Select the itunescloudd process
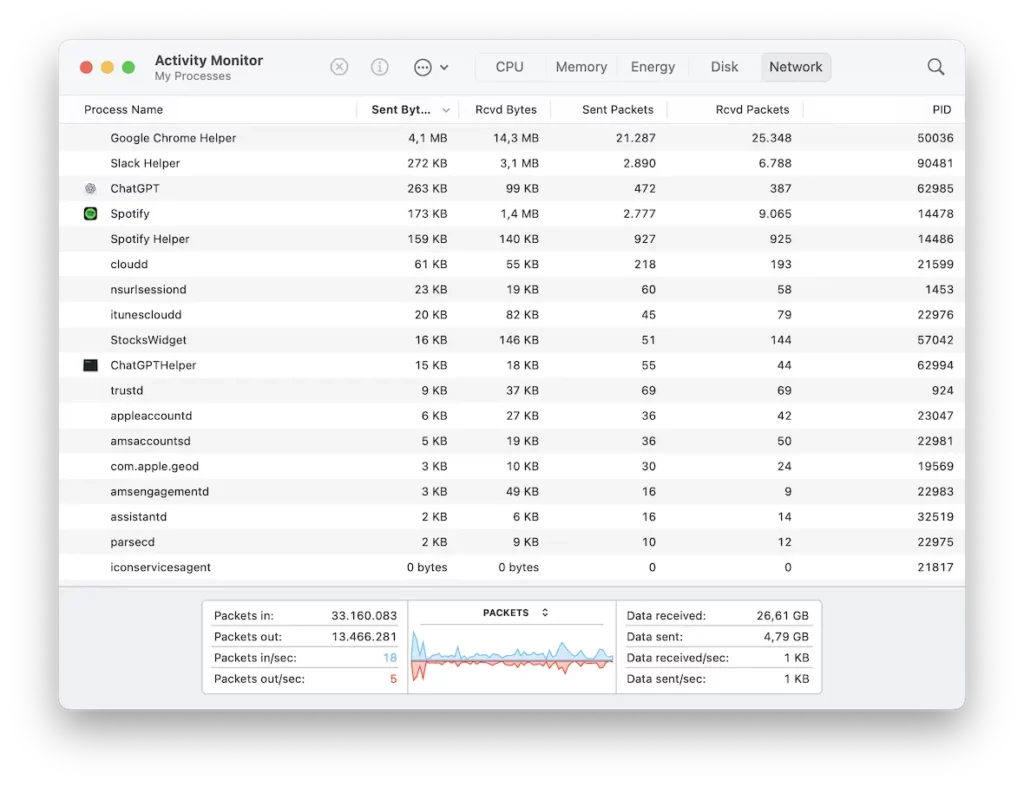 coord(146,315)
